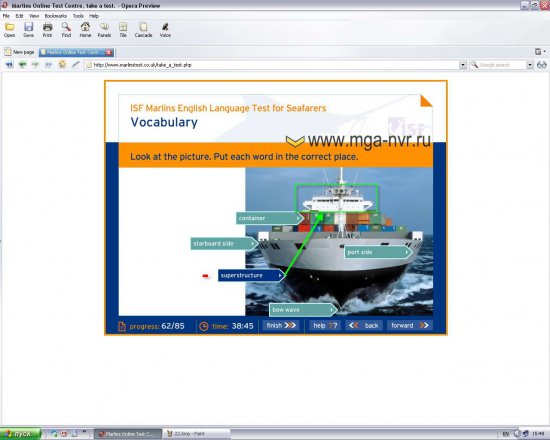Open the address bar history dropdown
Viewport: 550px width, 440px height.
463,65
